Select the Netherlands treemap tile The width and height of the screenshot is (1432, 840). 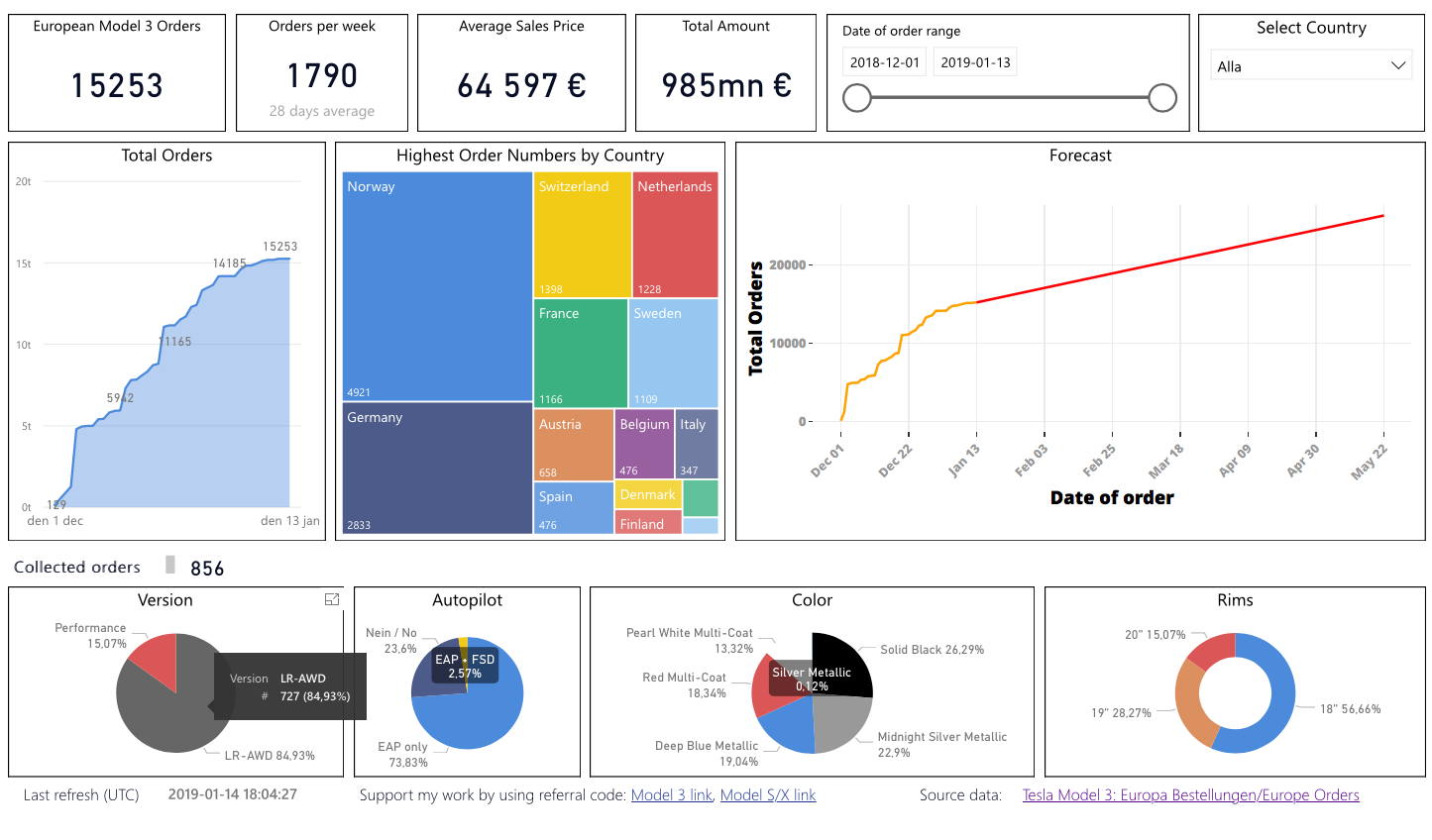[x=675, y=235]
